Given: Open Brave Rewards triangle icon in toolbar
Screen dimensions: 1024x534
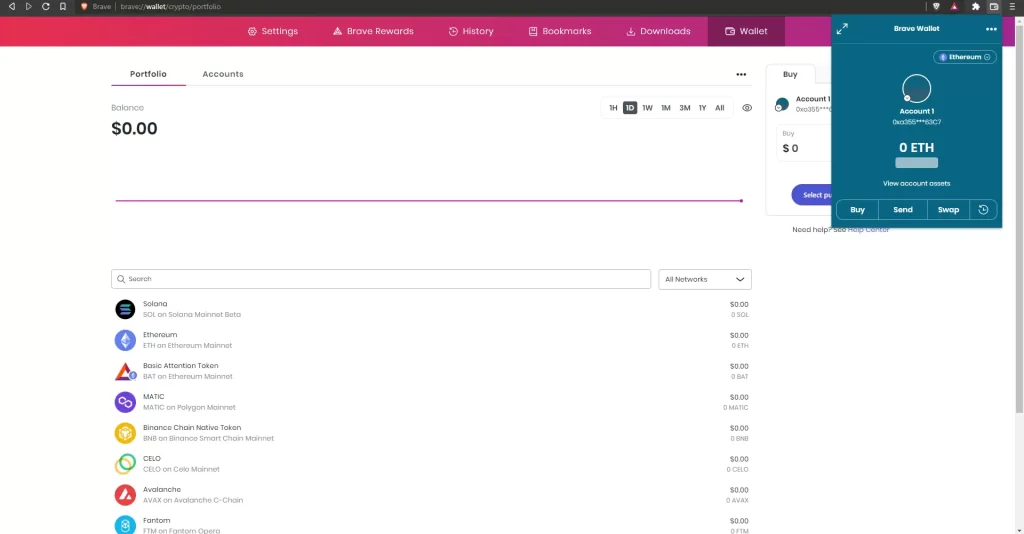Looking at the screenshot, I should pyautogui.click(x=954, y=7).
